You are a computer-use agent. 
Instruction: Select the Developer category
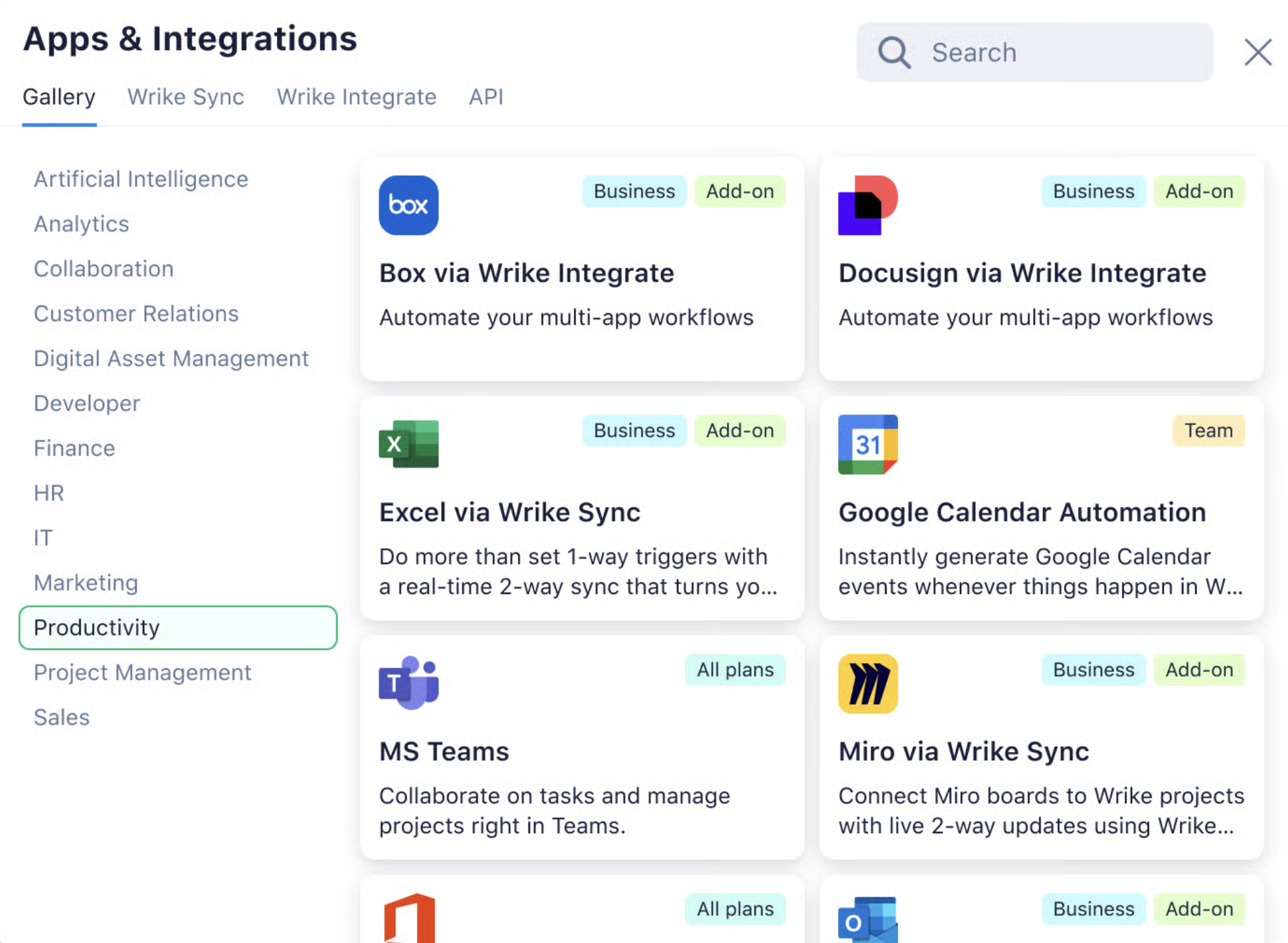[x=87, y=404]
